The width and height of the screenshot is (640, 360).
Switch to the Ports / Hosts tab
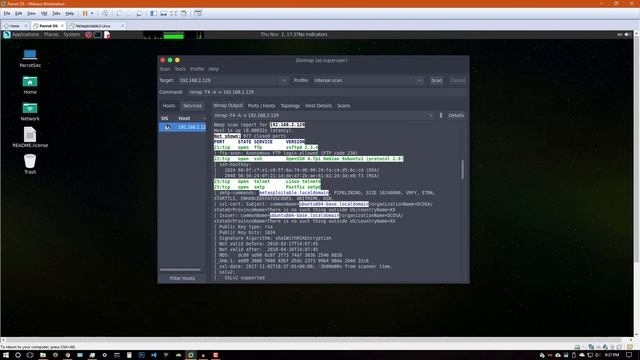pos(261,106)
